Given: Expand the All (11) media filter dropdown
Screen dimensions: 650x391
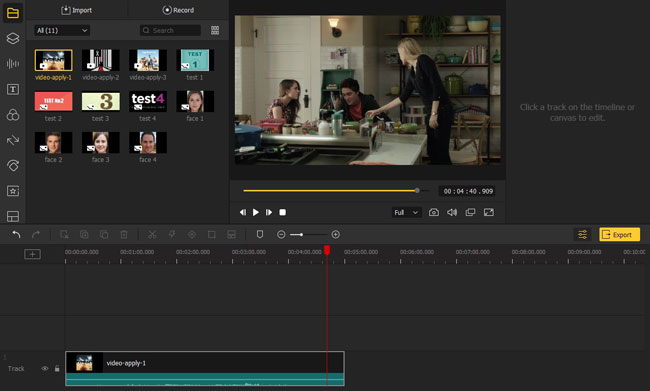Looking at the screenshot, I should [62, 30].
